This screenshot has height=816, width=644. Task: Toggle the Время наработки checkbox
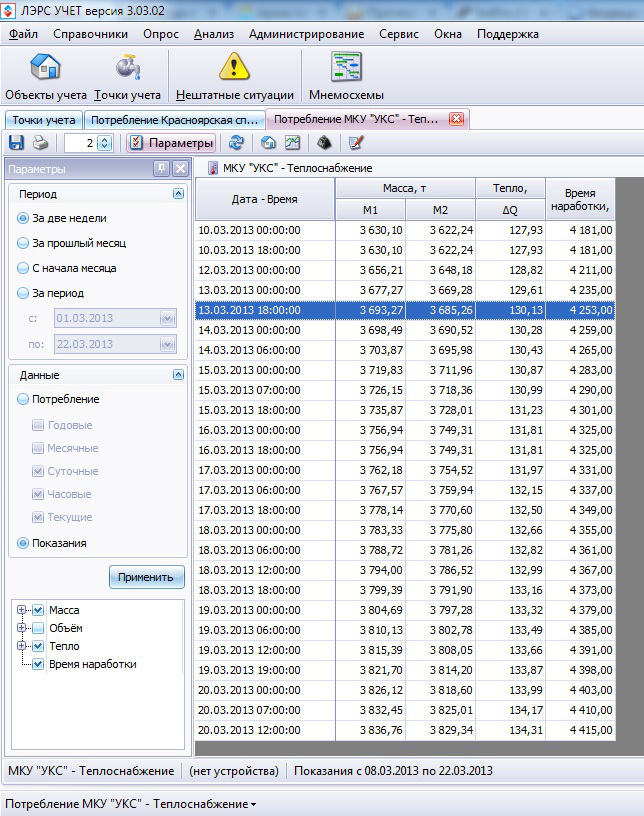(38, 664)
